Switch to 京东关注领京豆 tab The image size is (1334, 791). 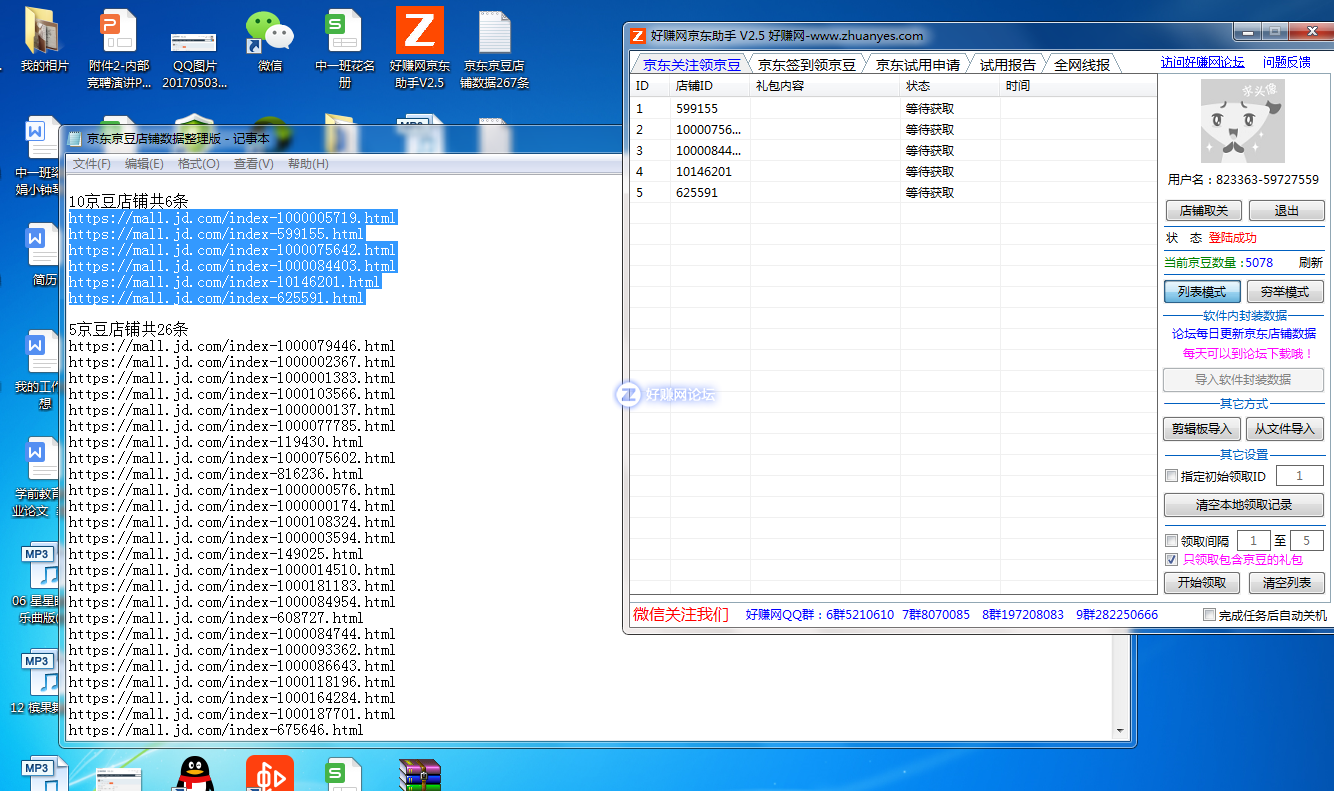[691, 64]
